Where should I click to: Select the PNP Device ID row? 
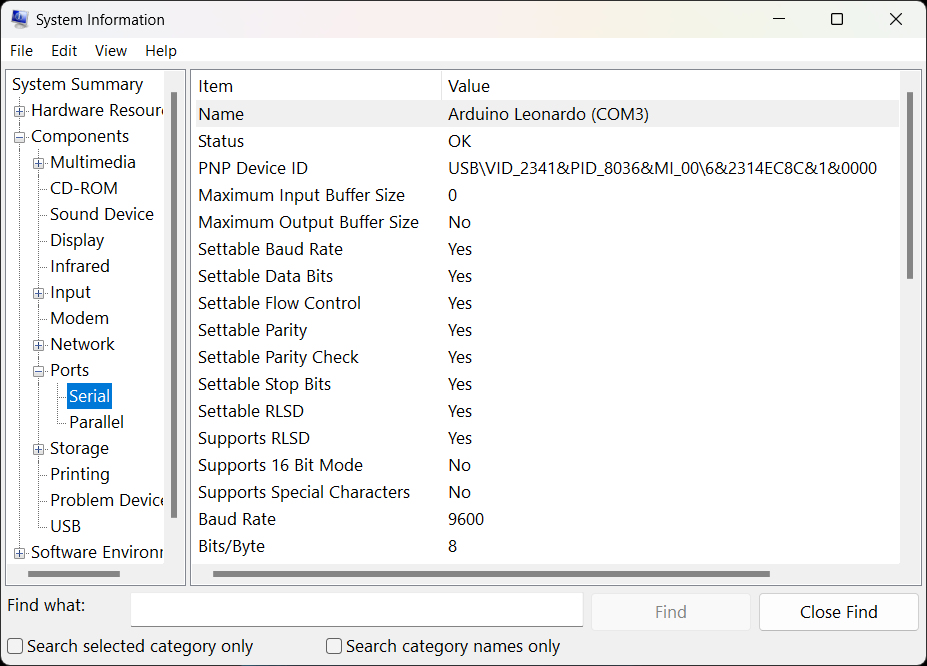(547, 168)
